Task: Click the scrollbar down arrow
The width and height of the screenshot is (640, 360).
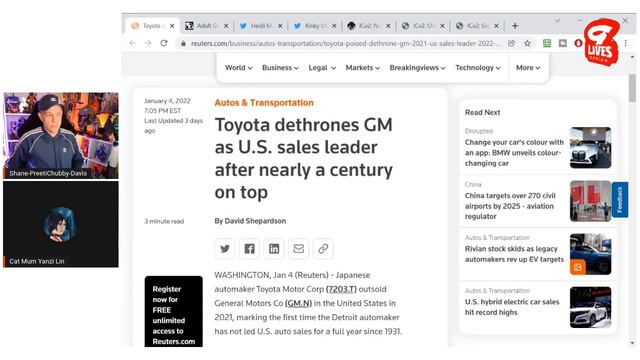Action: tap(632, 343)
